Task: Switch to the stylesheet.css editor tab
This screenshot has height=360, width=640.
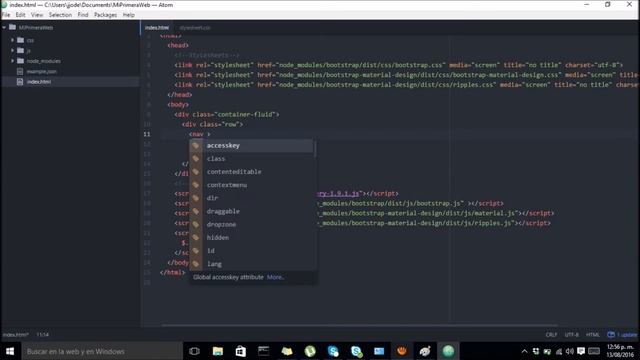Action: click(195, 27)
